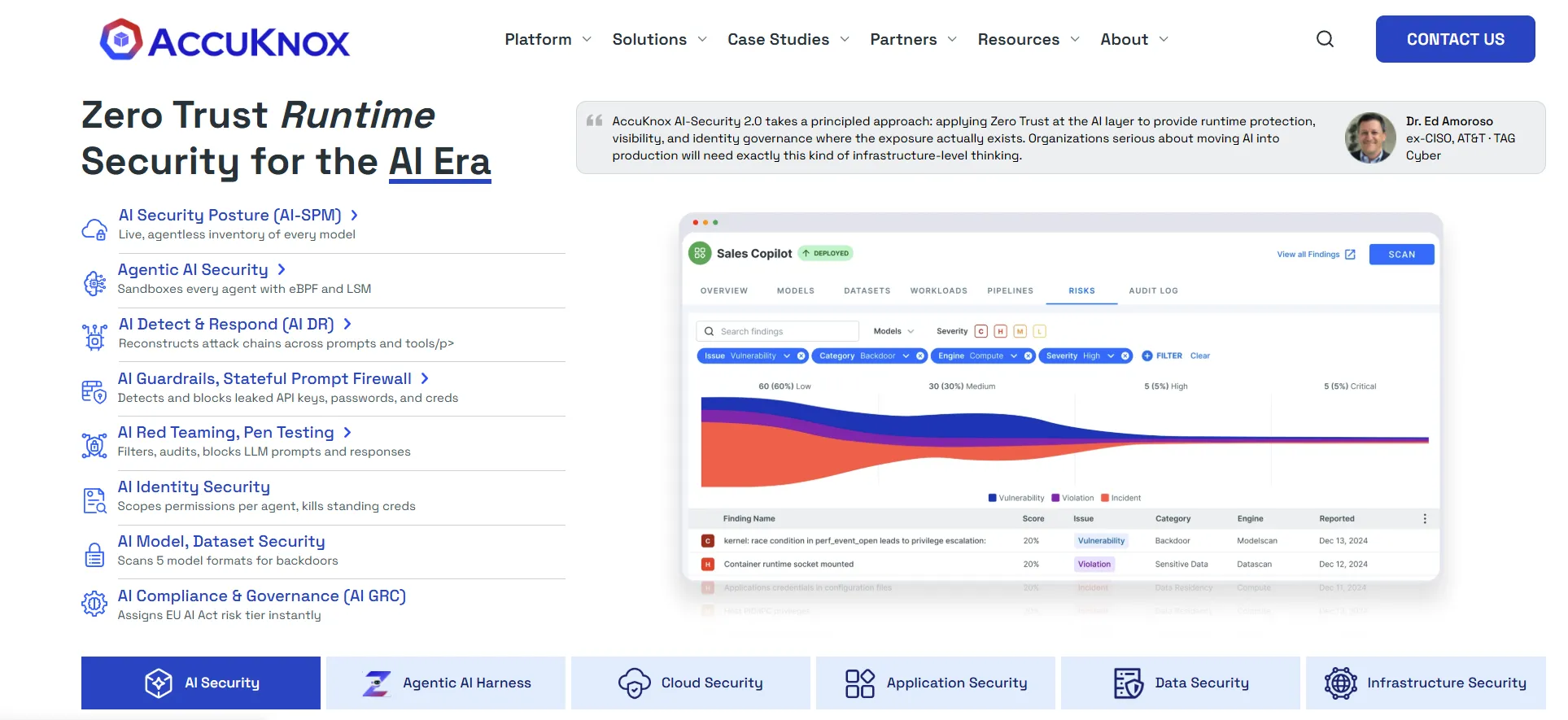
Task: Click Dr. Ed Amoroso's portrait photo
Action: pos(1370,137)
